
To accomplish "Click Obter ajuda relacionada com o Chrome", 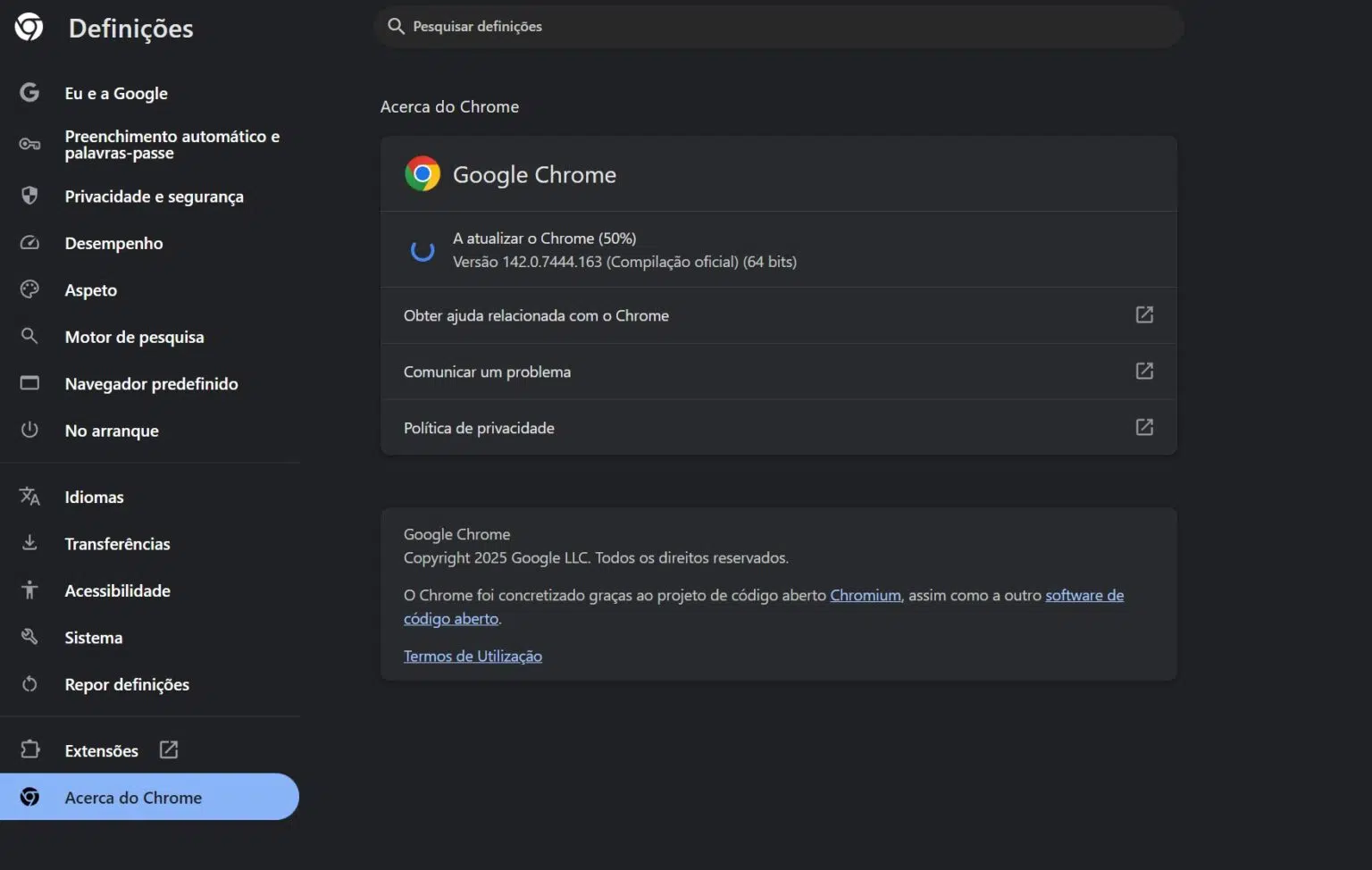I will 536,315.
